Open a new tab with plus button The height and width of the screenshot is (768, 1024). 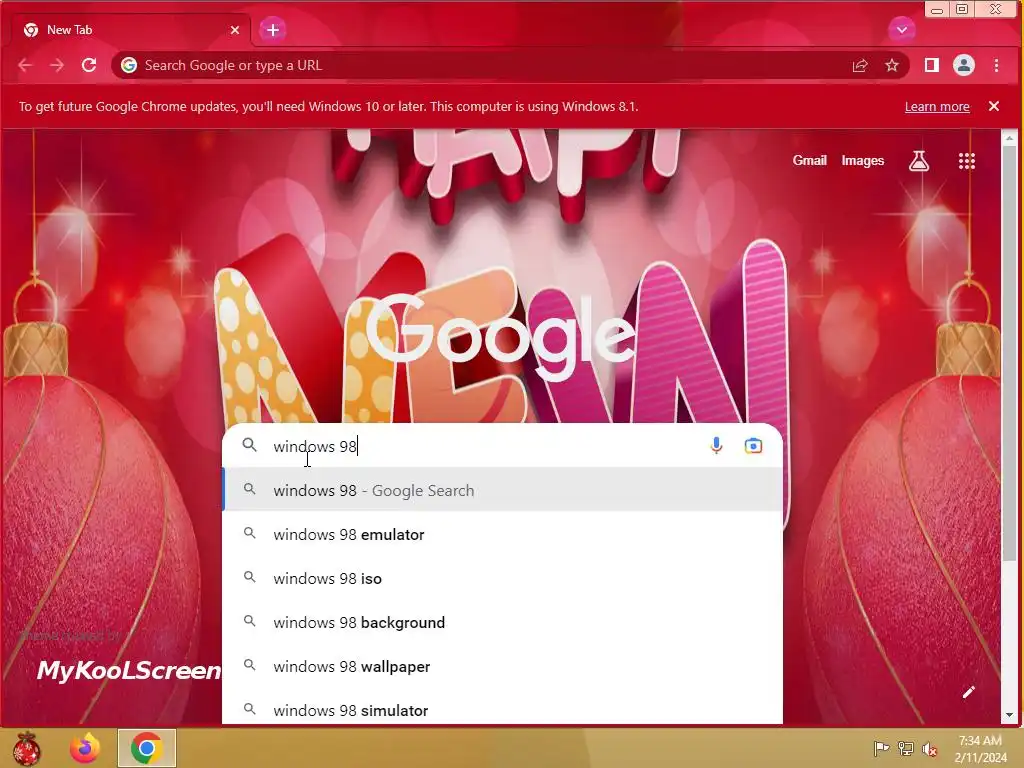coord(273,30)
